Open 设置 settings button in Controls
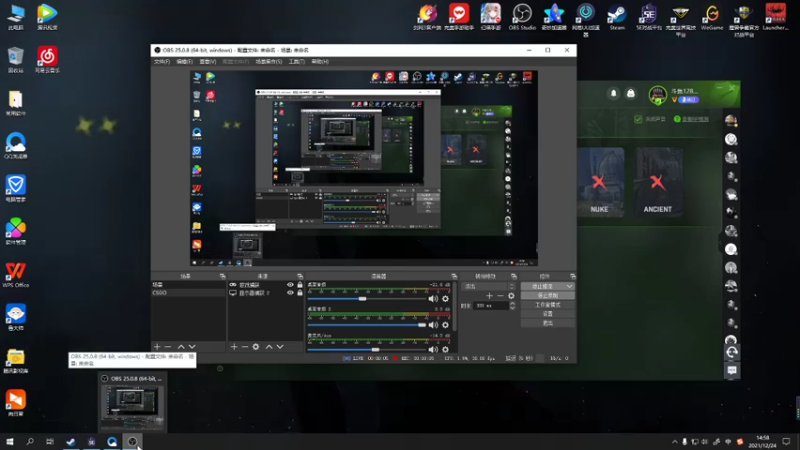This screenshot has height=450, width=800. (x=547, y=314)
